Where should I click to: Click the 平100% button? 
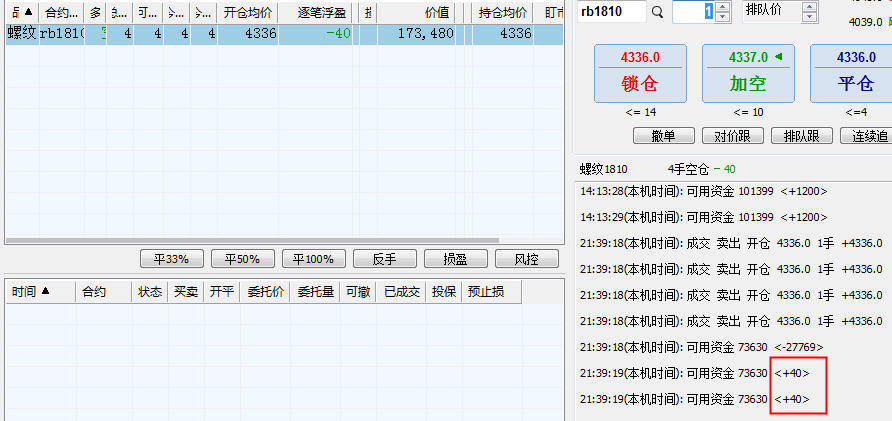(313, 259)
